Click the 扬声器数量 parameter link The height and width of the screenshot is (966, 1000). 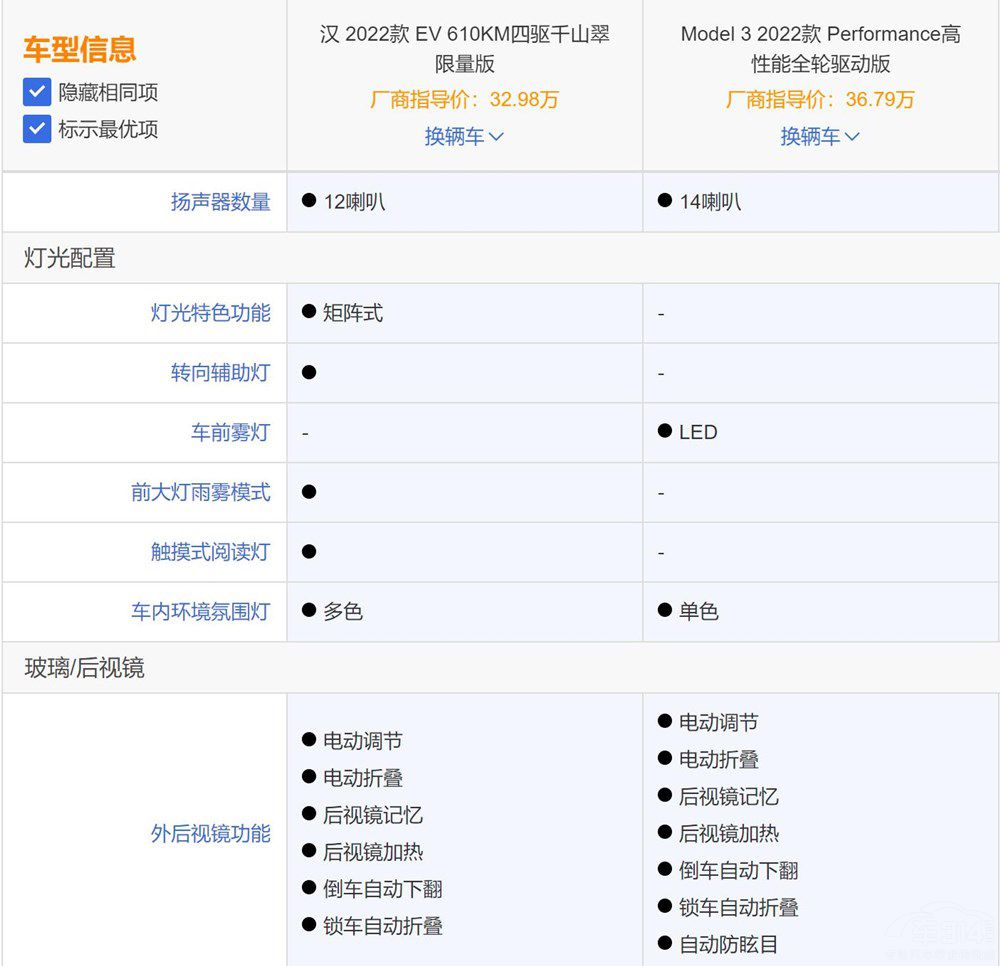pos(220,202)
